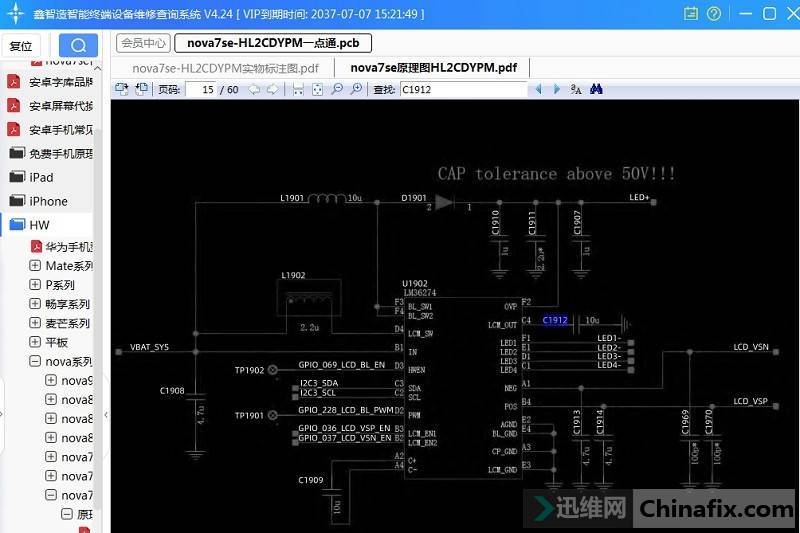Open the help question mark icon

click(x=713, y=14)
